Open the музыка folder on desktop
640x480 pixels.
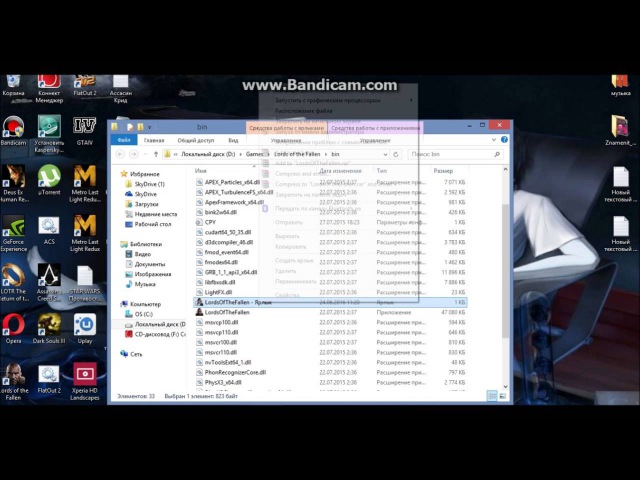620,85
